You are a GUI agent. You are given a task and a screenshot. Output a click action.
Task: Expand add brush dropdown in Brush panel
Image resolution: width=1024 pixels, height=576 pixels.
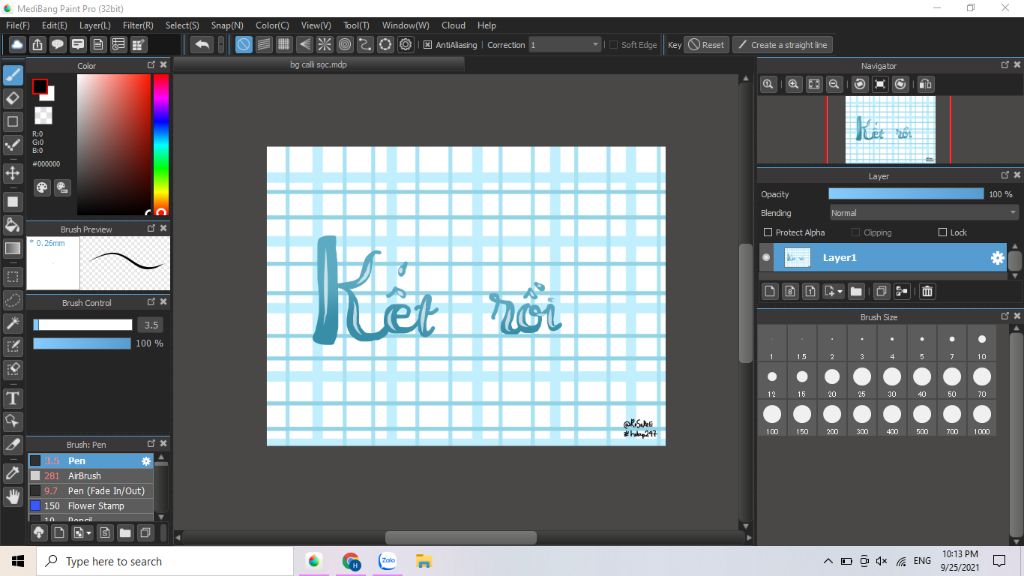(x=89, y=534)
